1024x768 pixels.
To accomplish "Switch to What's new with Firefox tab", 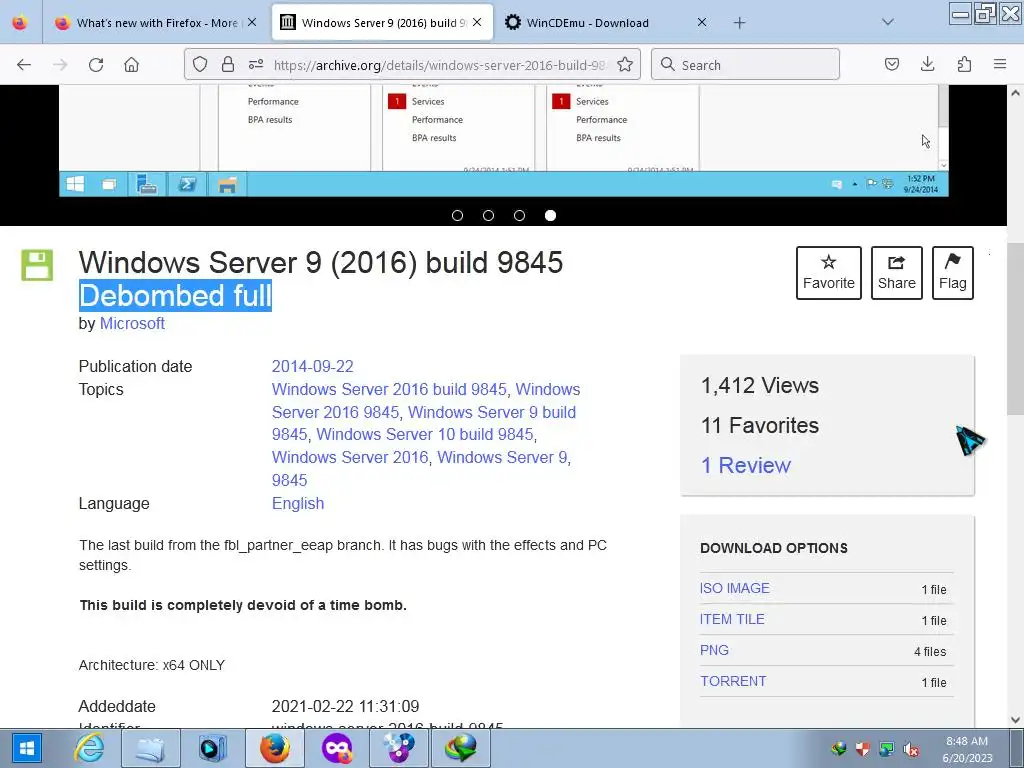I will 157,23.
